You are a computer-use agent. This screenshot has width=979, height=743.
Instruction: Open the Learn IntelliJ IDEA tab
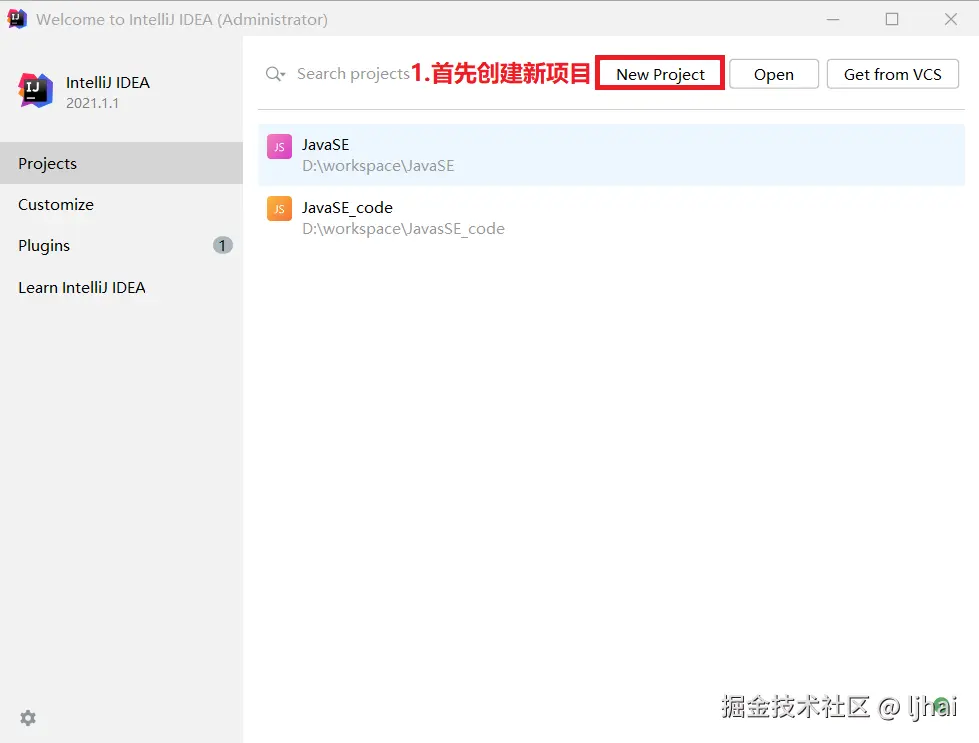[121, 287]
